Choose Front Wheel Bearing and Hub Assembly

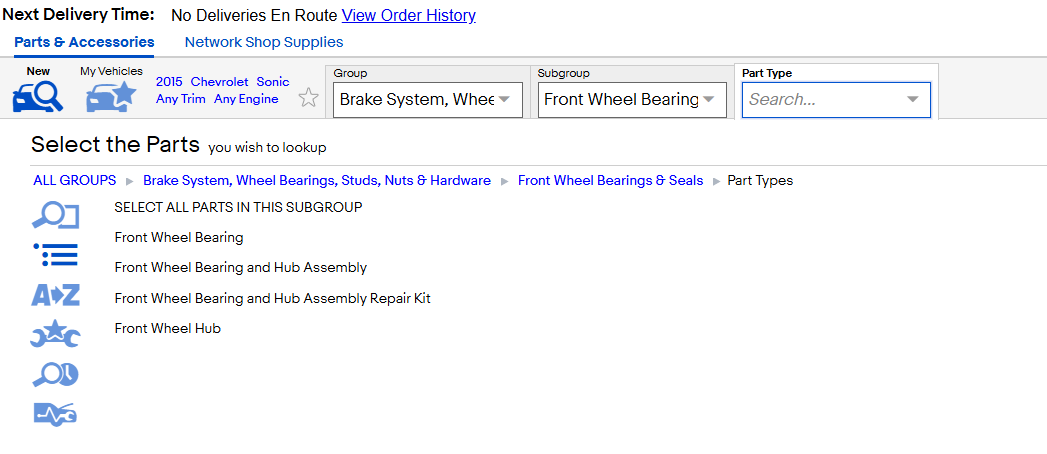(x=240, y=268)
